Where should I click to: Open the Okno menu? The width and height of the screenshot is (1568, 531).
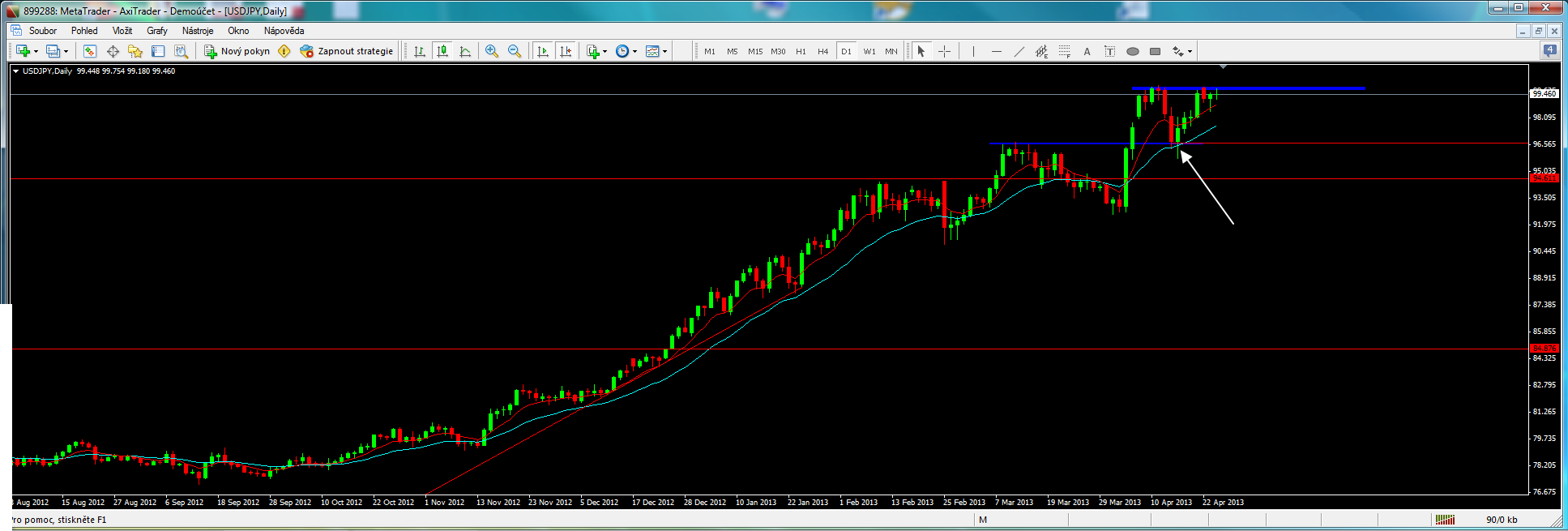coord(238,31)
